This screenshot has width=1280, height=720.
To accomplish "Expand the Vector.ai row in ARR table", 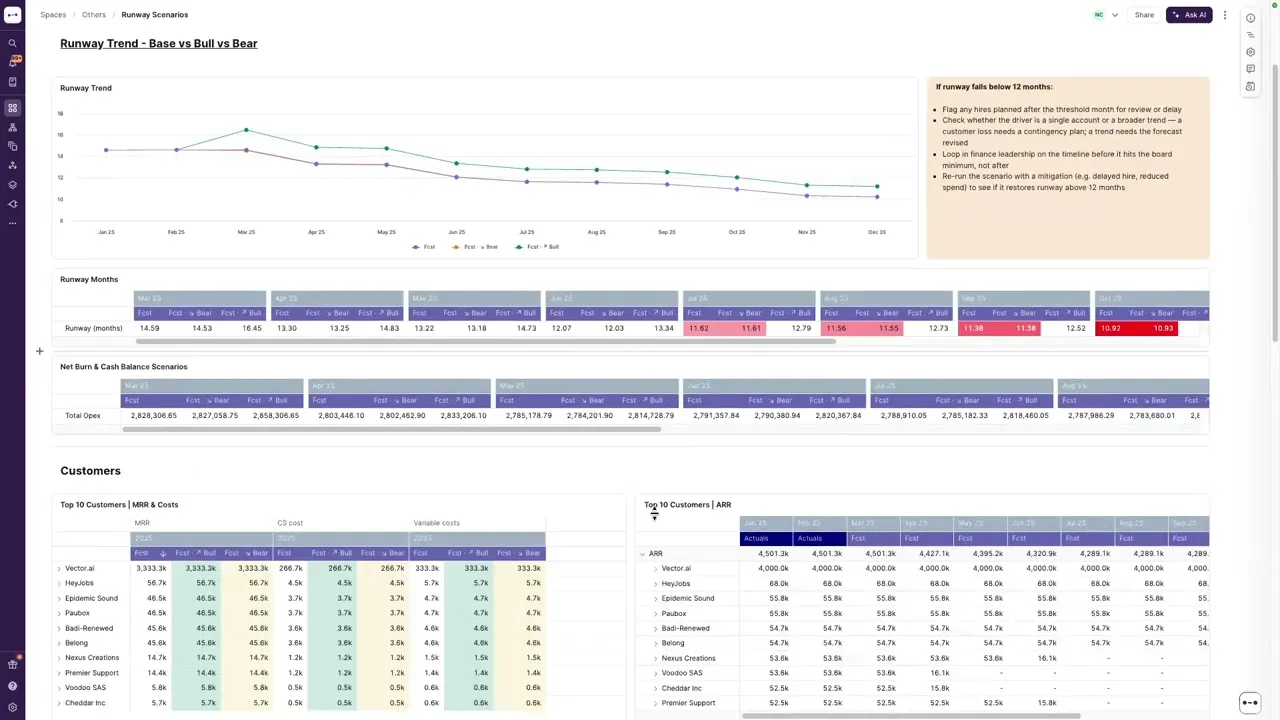I will pos(655,569).
